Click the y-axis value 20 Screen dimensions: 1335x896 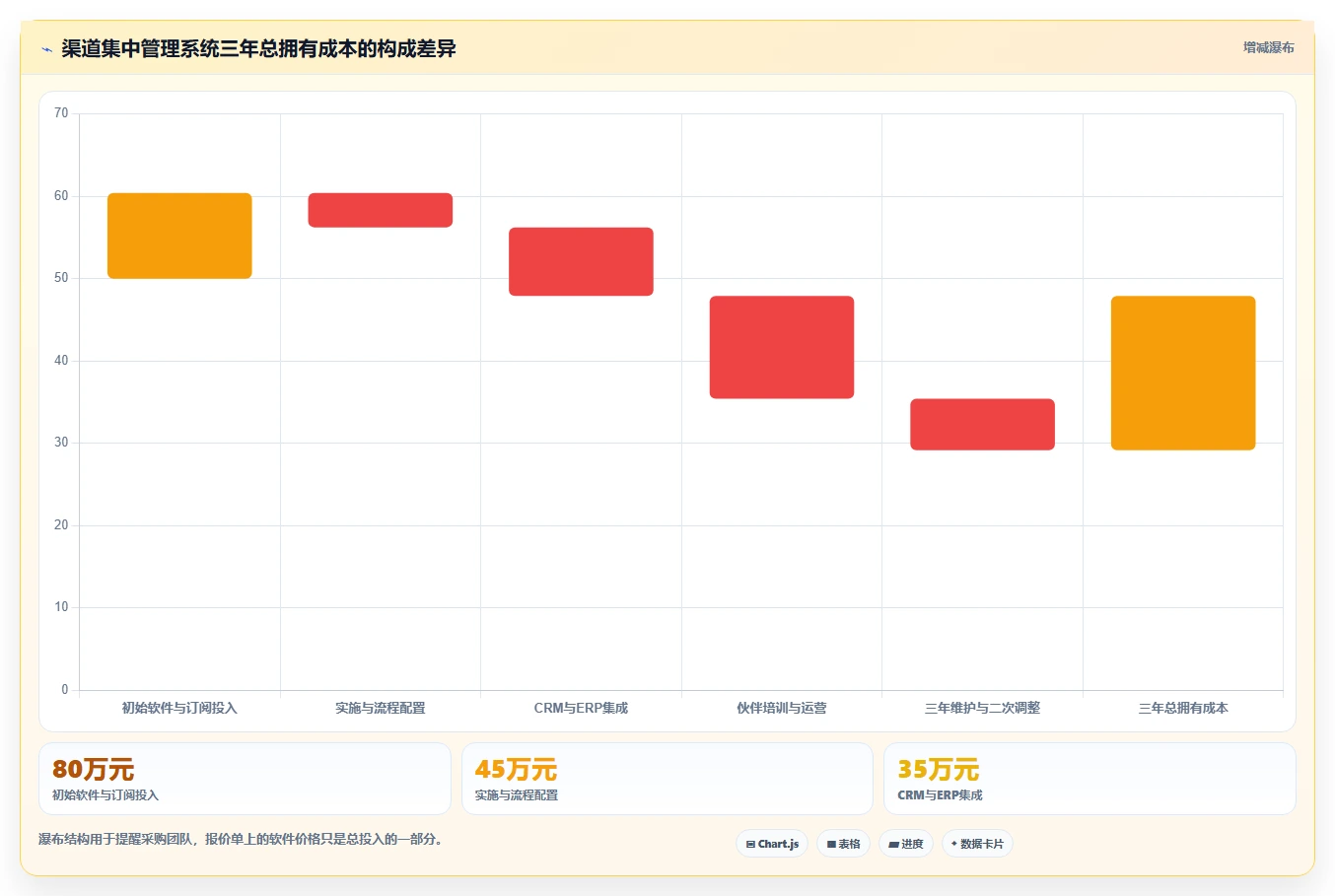(61, 525)
